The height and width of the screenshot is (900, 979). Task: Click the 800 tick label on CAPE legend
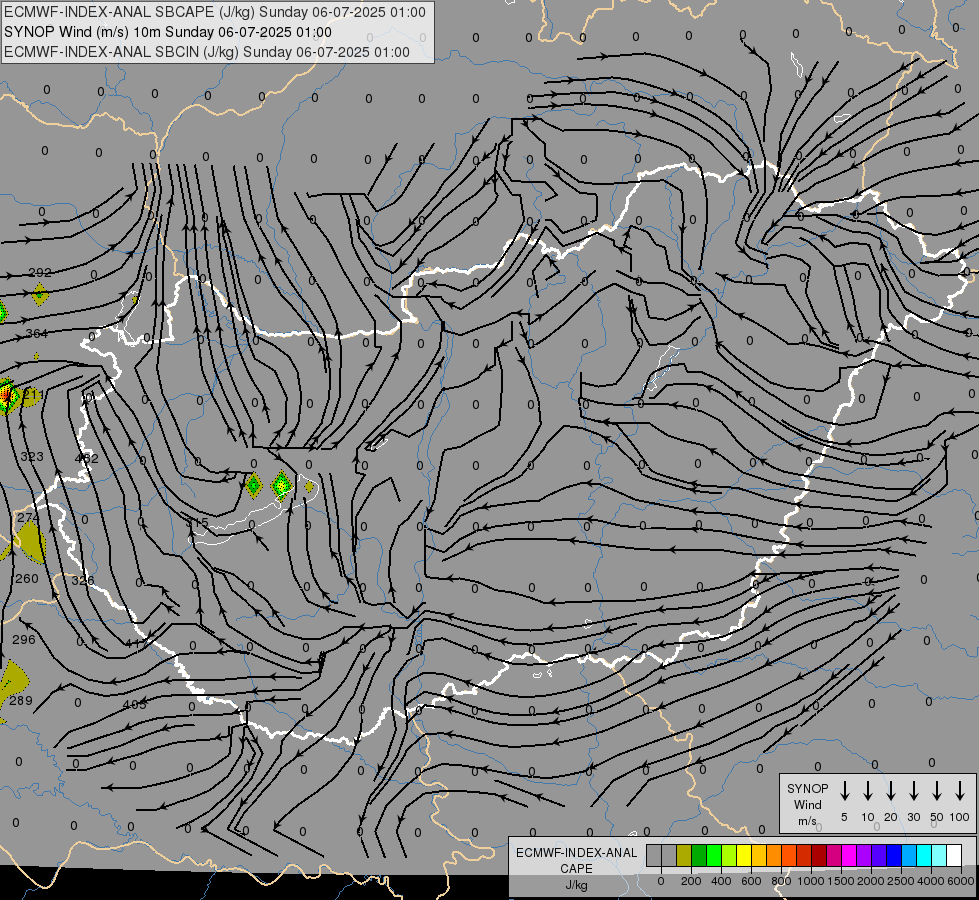pyautogui.click(x=781, y=881)
